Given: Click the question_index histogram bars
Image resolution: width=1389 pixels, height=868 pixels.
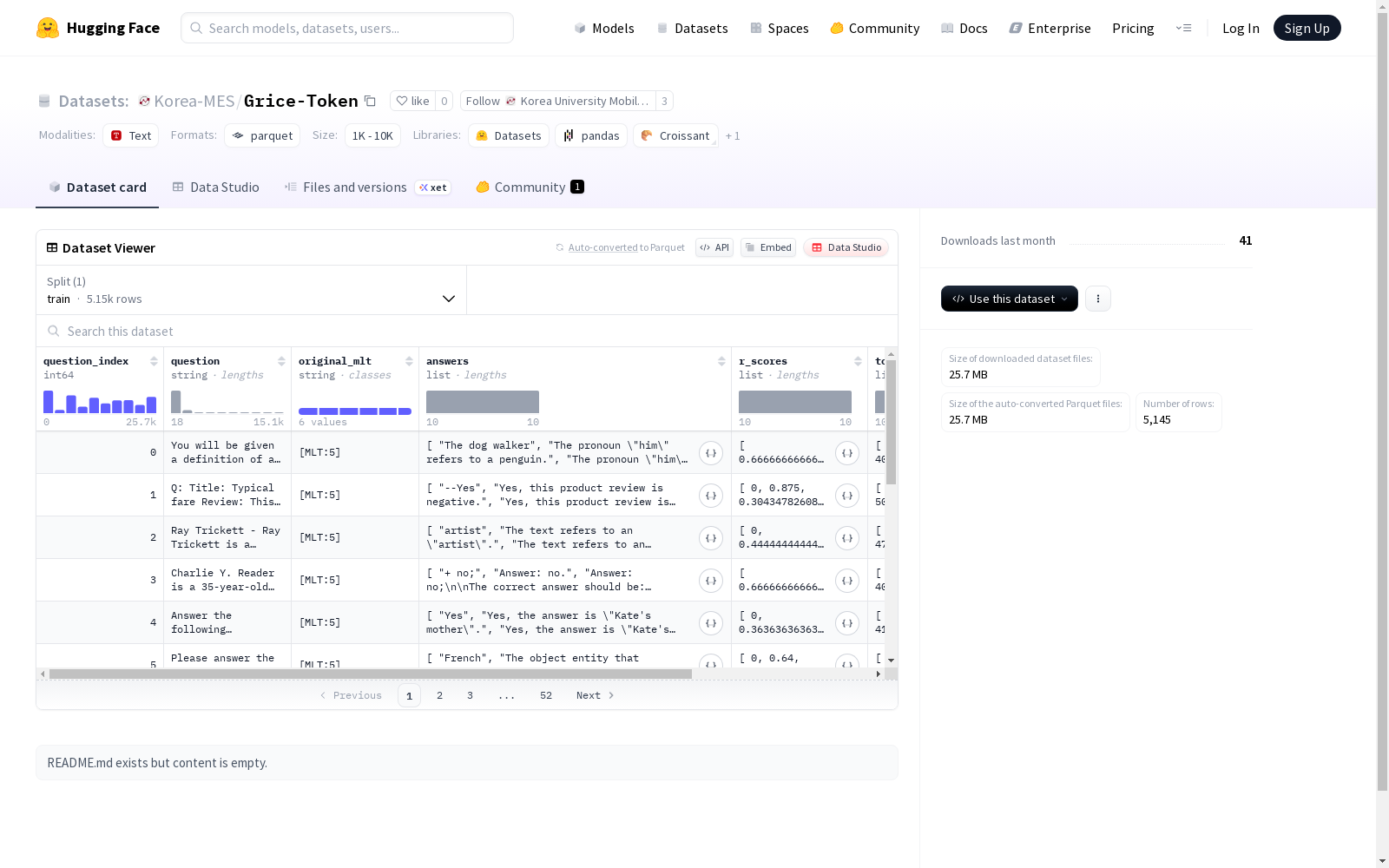Looking at the screenshot, I should (100, 402).
